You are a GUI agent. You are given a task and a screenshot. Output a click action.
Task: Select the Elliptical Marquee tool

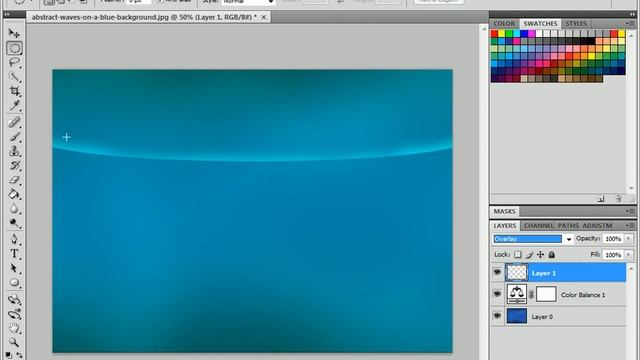(14, 48)
